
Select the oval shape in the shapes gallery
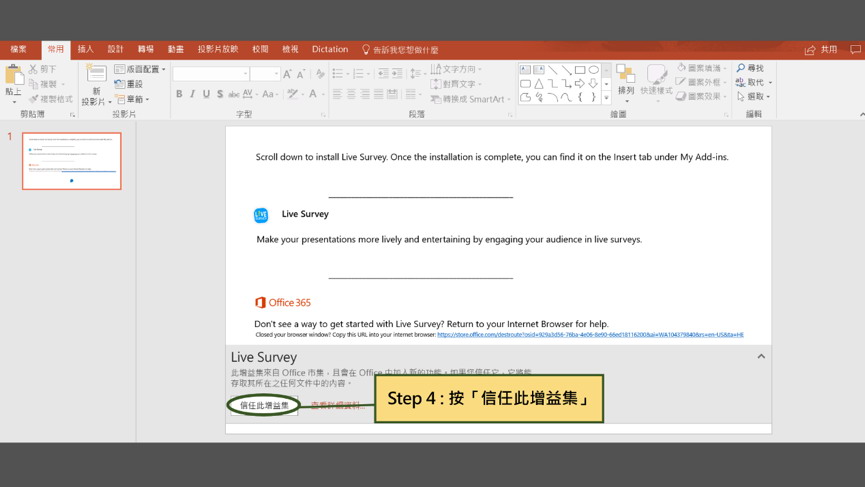pyautogui.click(x=594, y=70)
